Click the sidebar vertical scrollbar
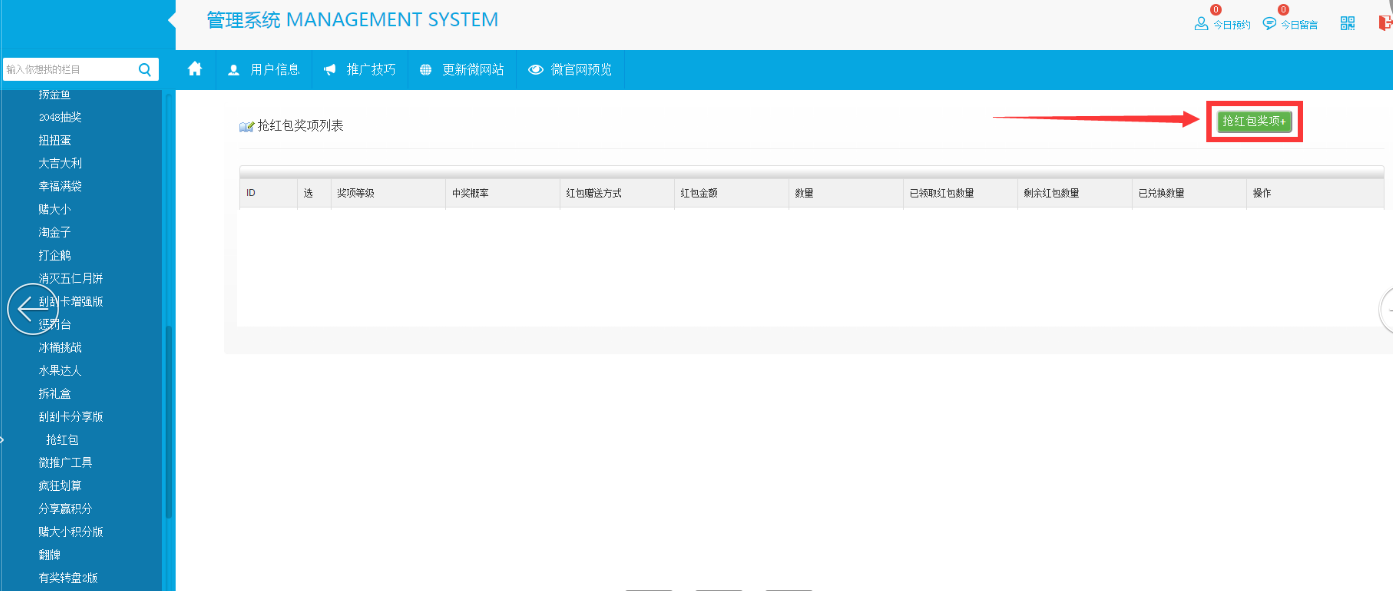This screenshot has width=1393, height=591. point(168,420)
